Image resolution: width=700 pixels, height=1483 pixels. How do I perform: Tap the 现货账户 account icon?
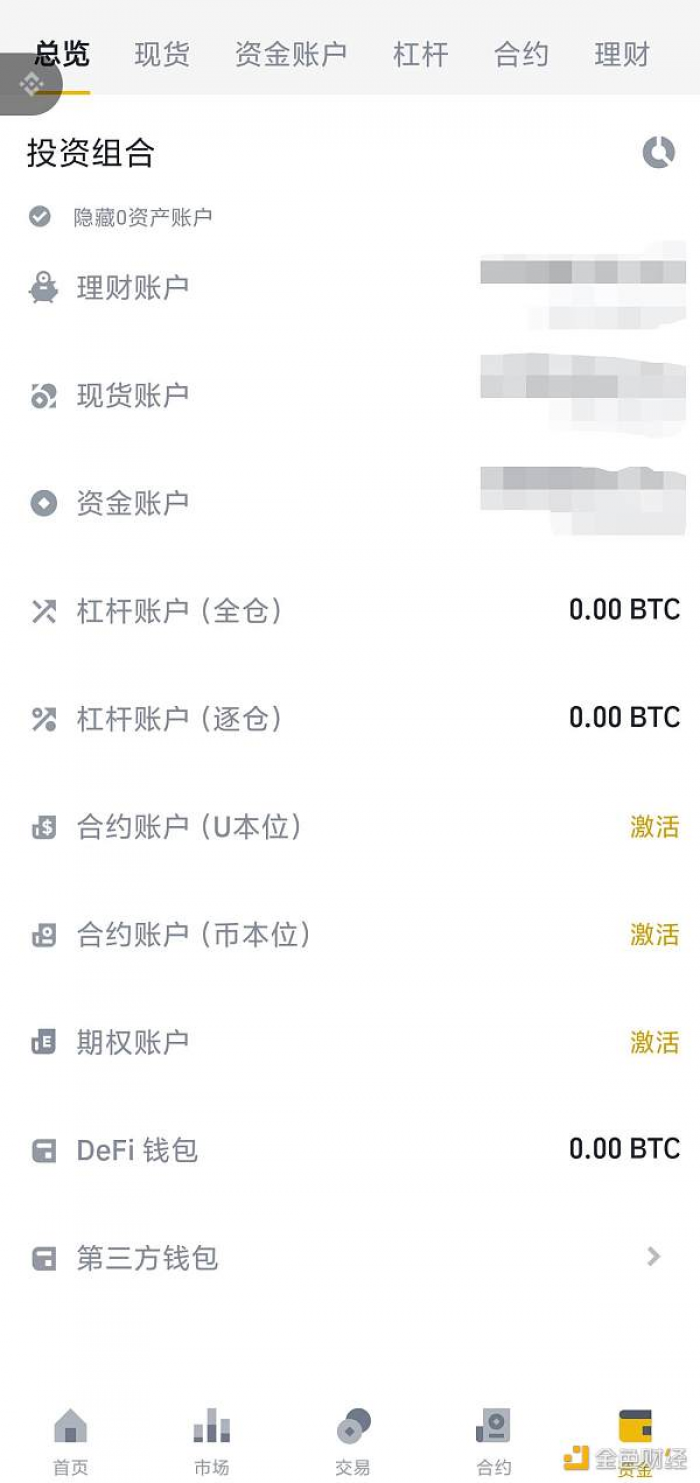[43, 396]
